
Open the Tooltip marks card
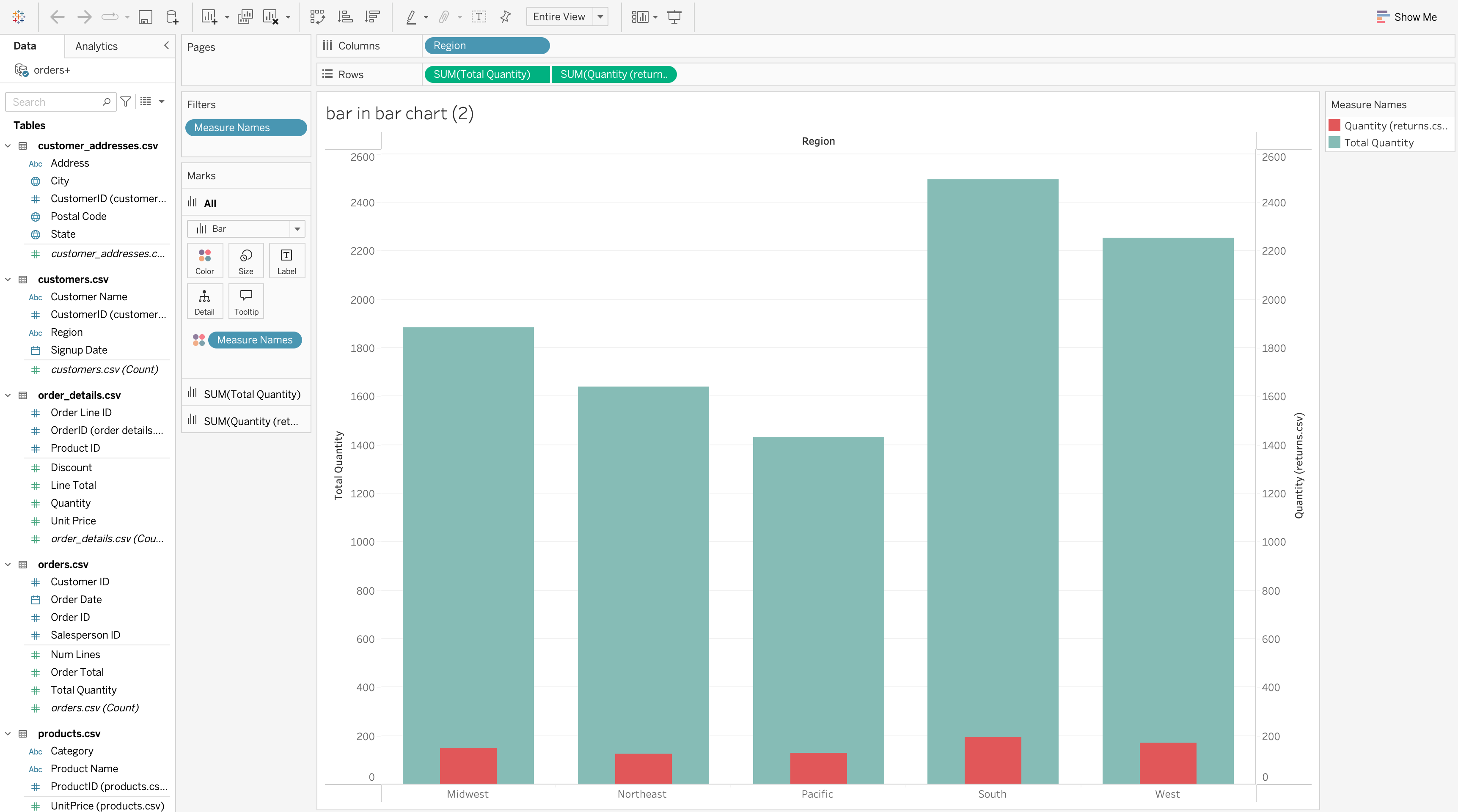(x=246, y=301)
